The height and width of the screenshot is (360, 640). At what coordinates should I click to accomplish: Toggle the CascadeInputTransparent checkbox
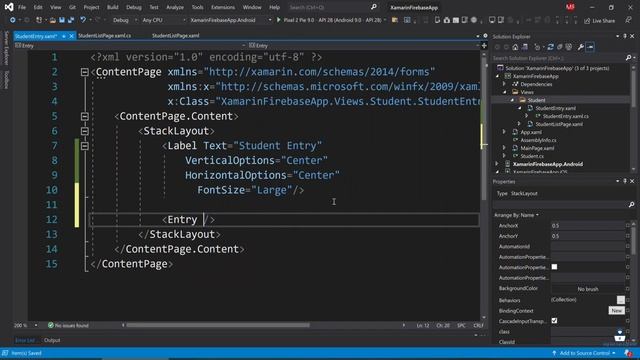tap(554, 321)
